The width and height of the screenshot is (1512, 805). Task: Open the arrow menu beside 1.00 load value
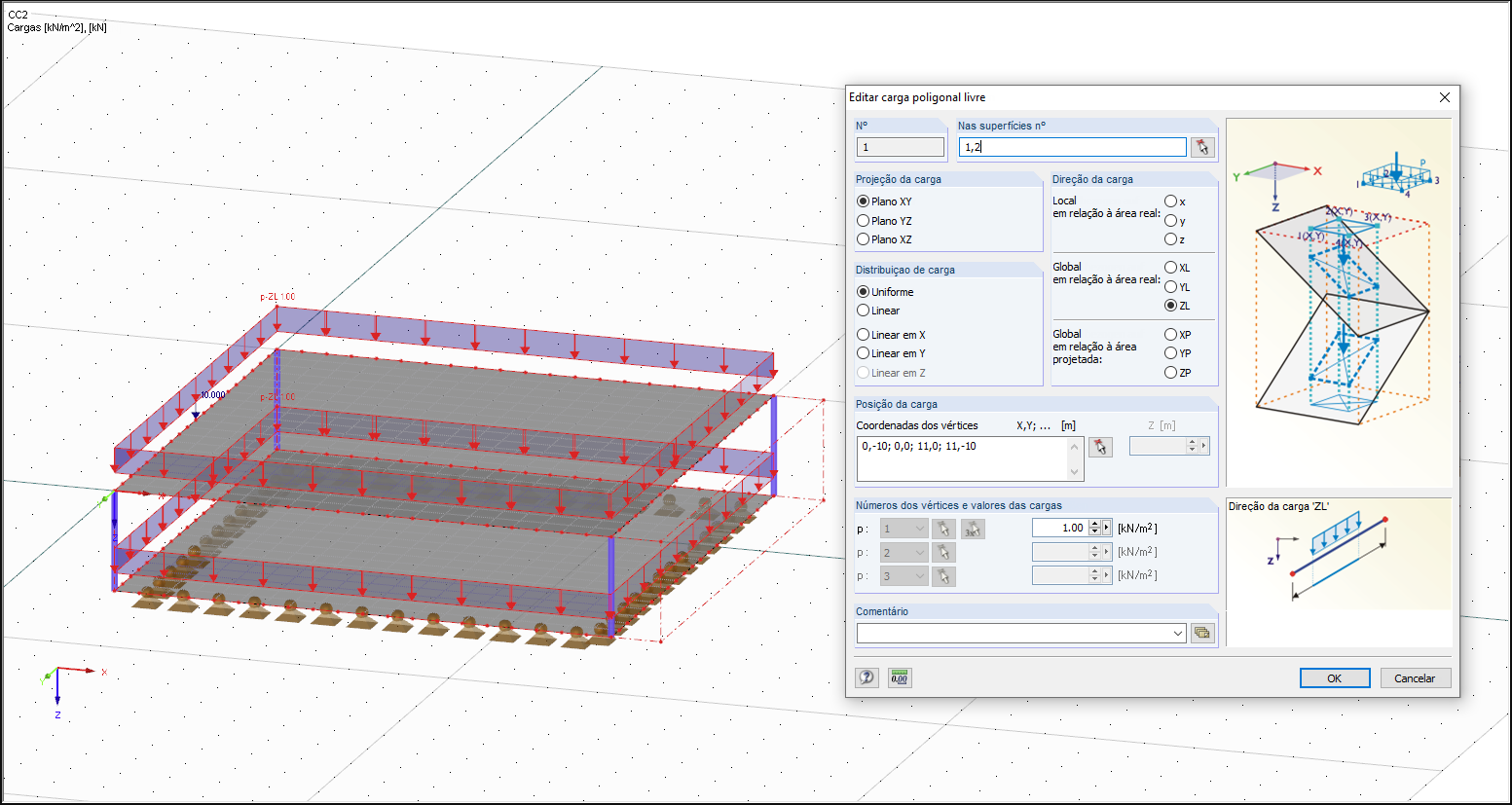pos(1107,528)
